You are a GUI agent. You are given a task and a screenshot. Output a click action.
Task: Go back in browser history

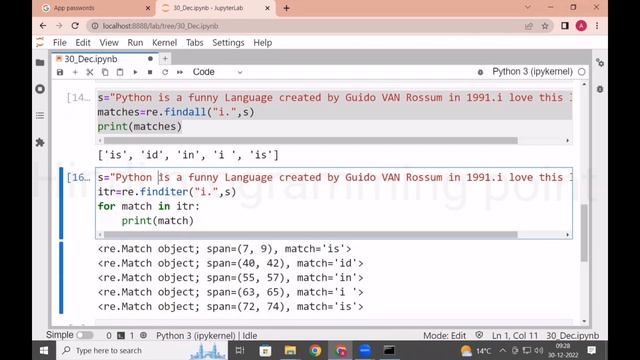[43, 26]
